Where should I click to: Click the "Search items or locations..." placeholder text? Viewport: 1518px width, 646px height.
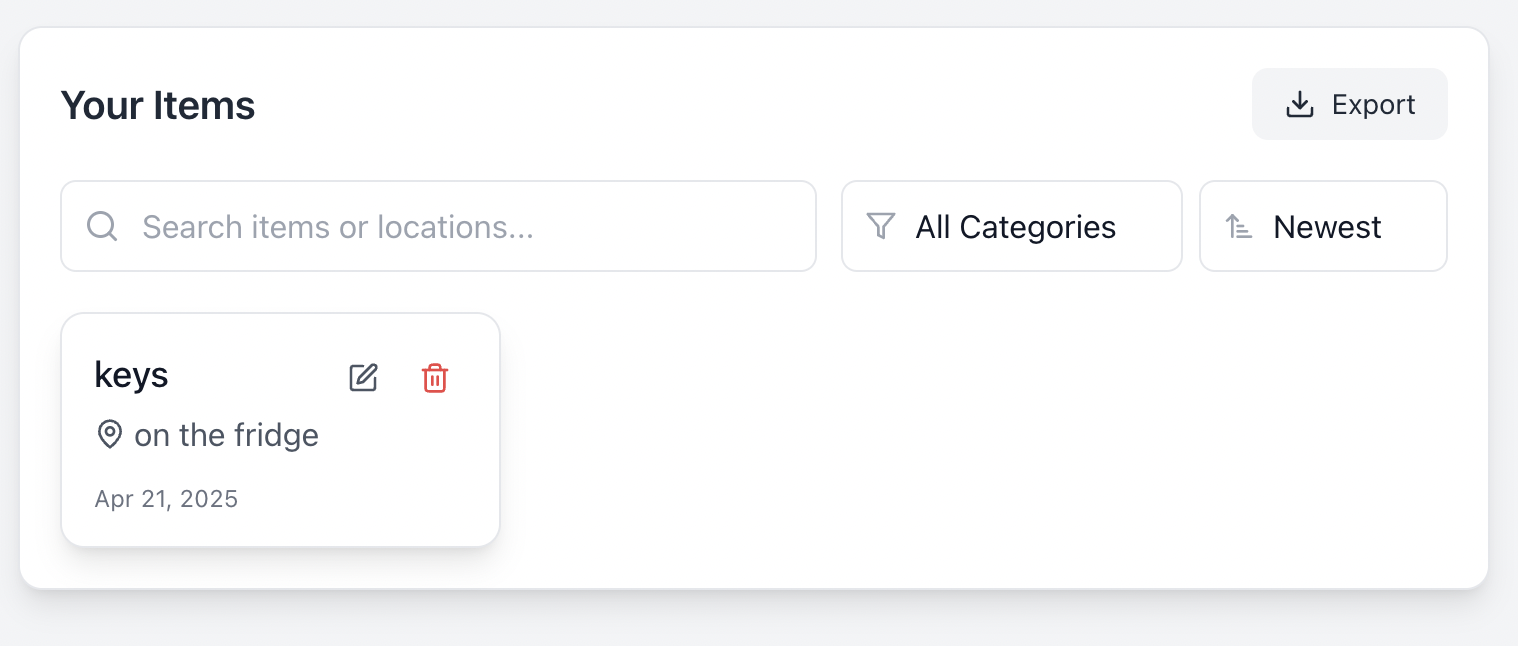pyautogui.click(x=338, y=227)
